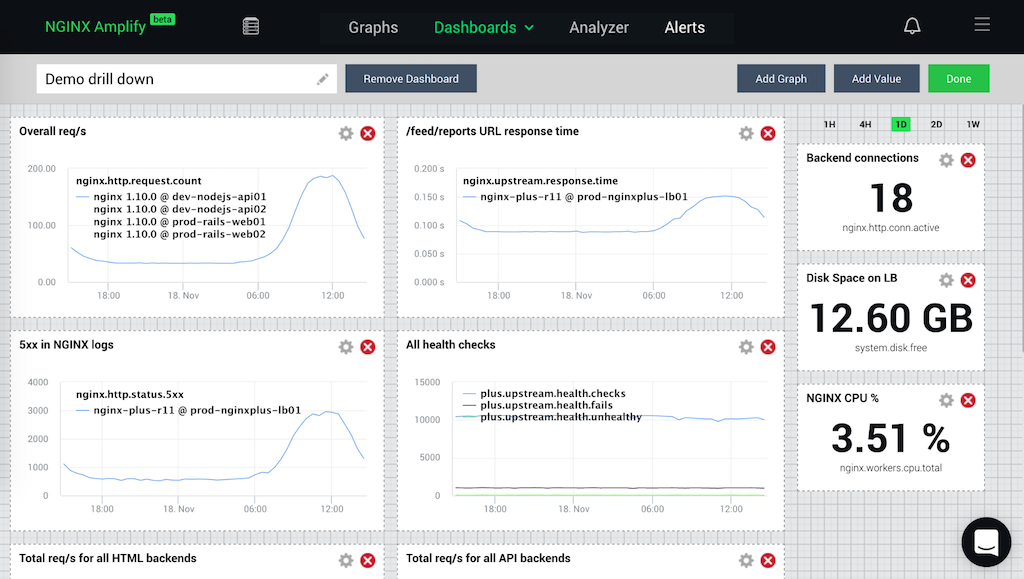Click the green Done button
This screenshot has height=579, width=1024.
click(958, 79)
